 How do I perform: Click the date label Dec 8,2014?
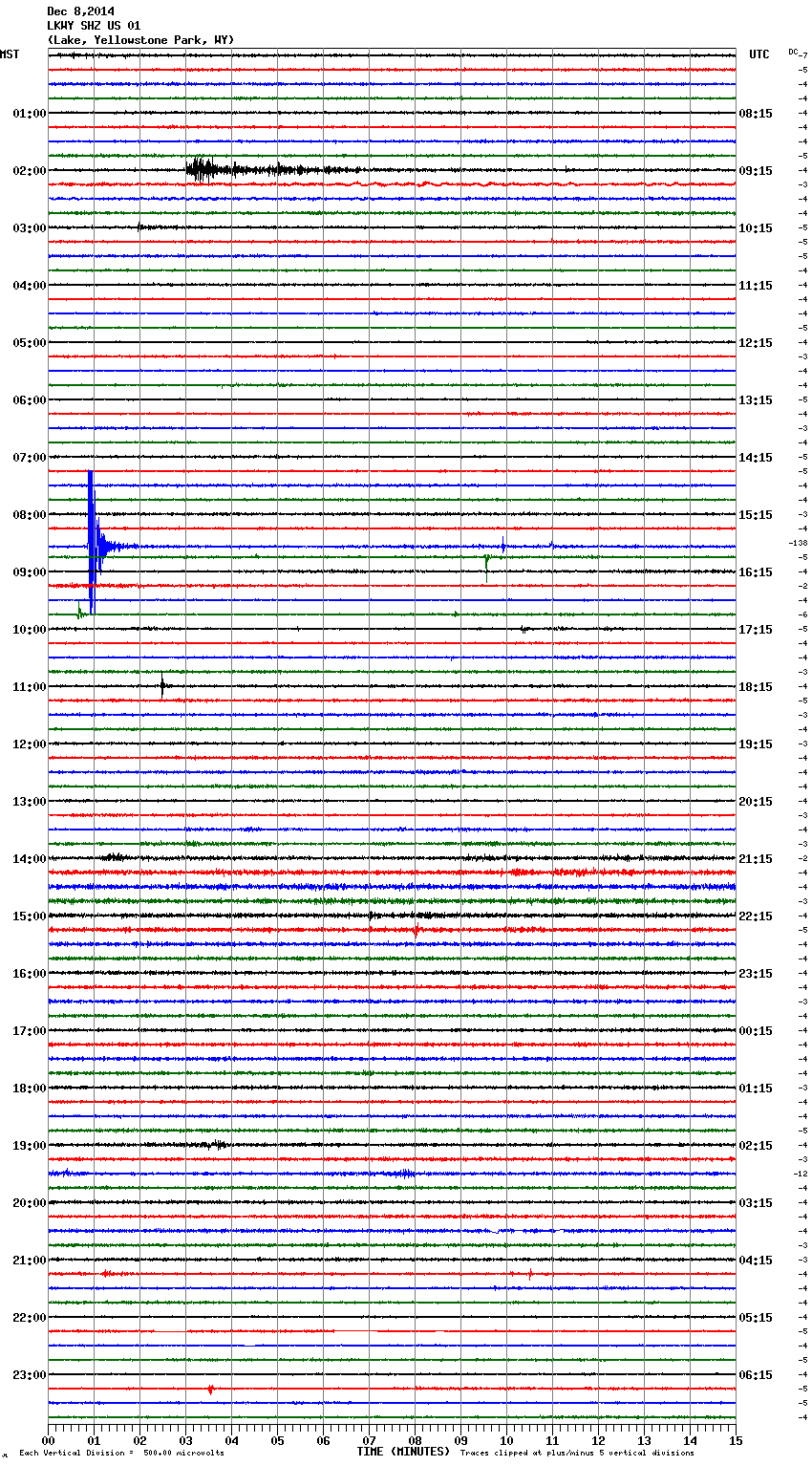[80, 11]
